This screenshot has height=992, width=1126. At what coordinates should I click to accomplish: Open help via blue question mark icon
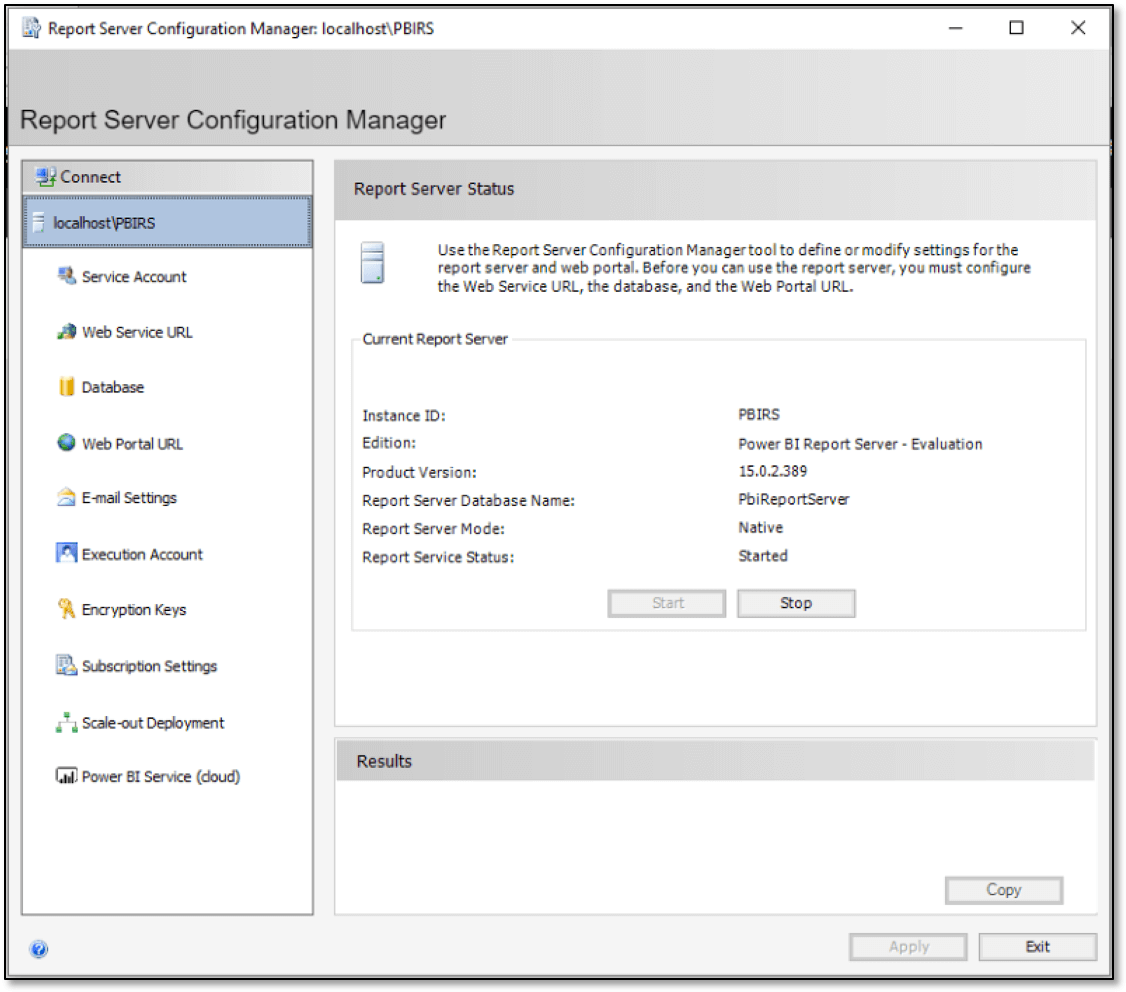tap(39, 949)
